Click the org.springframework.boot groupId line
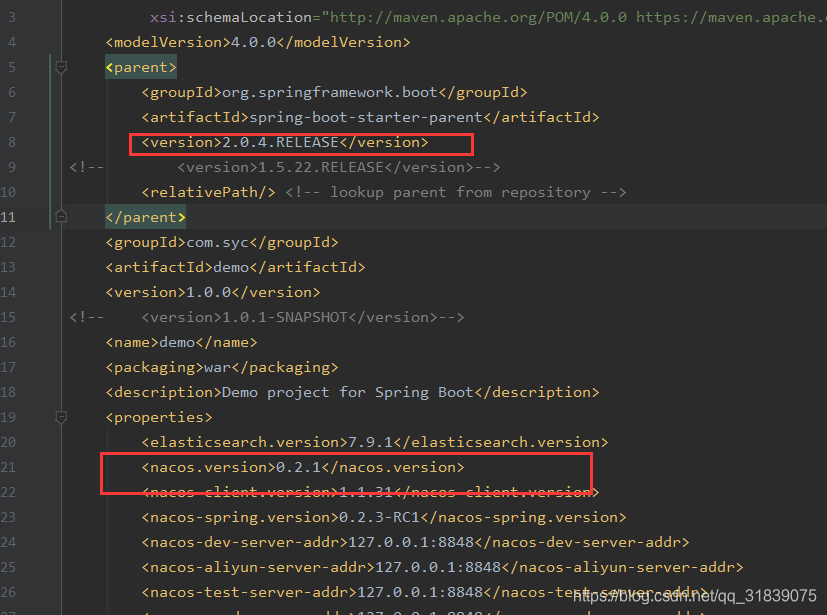Viewport: 827px width, 615px height. coord(334,92)
